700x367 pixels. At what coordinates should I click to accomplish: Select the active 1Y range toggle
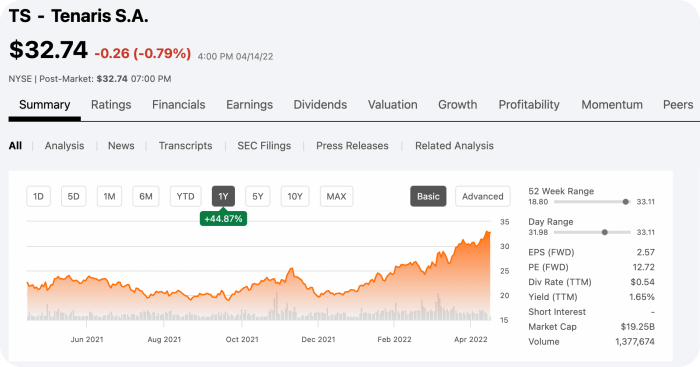click(x=223, y=196)
